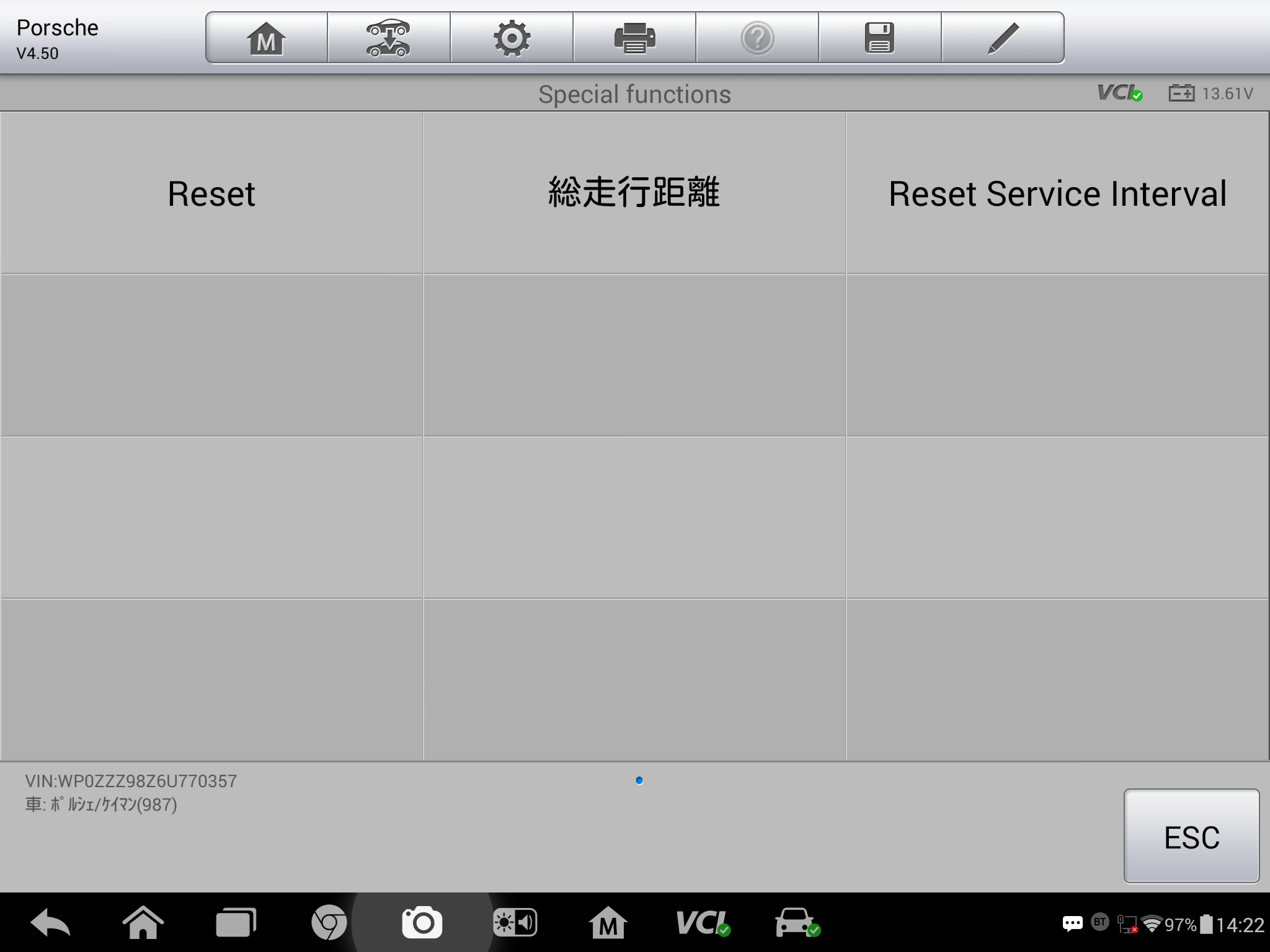Viewport: 1270px width, 952px height.
Task: Select the 総走行距離 function tile
Action: pyautogui.click(x=634, y=193)
